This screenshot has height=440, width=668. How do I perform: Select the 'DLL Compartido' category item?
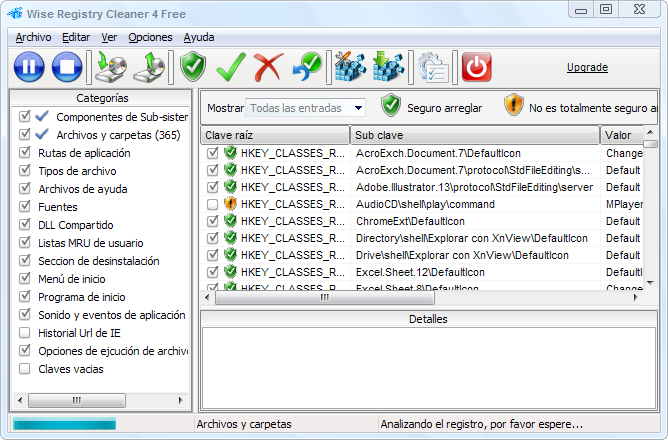75,225
